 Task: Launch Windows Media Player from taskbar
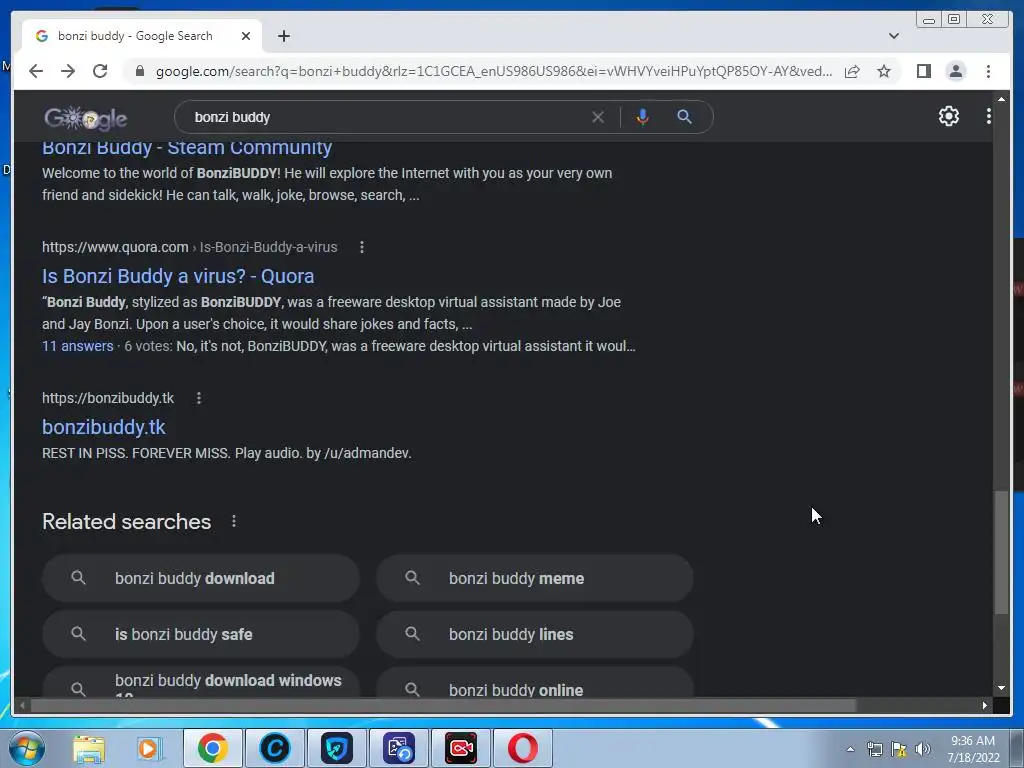click(x=149, y=748)
